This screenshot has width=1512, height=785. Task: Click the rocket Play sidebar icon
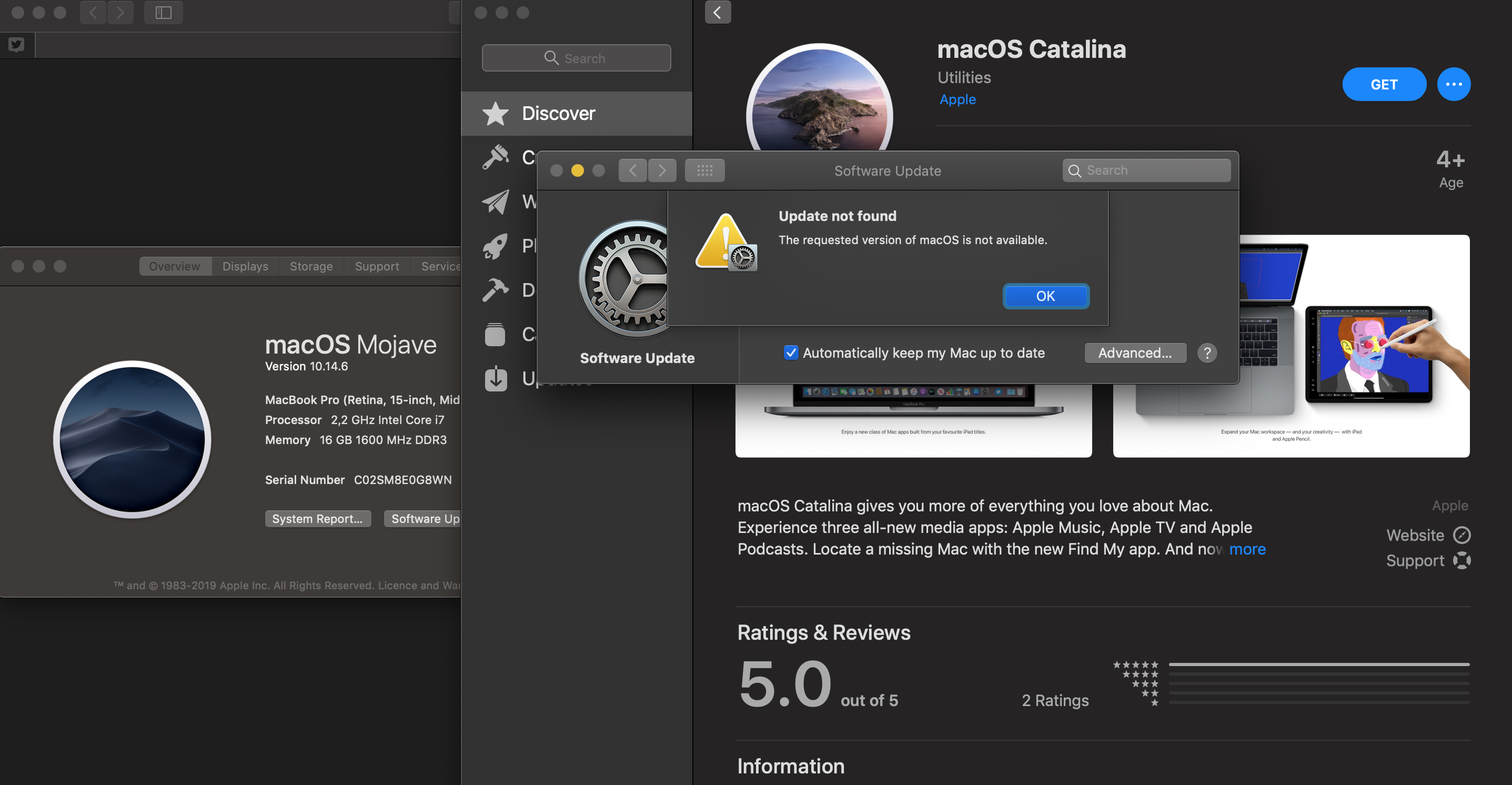496,245
